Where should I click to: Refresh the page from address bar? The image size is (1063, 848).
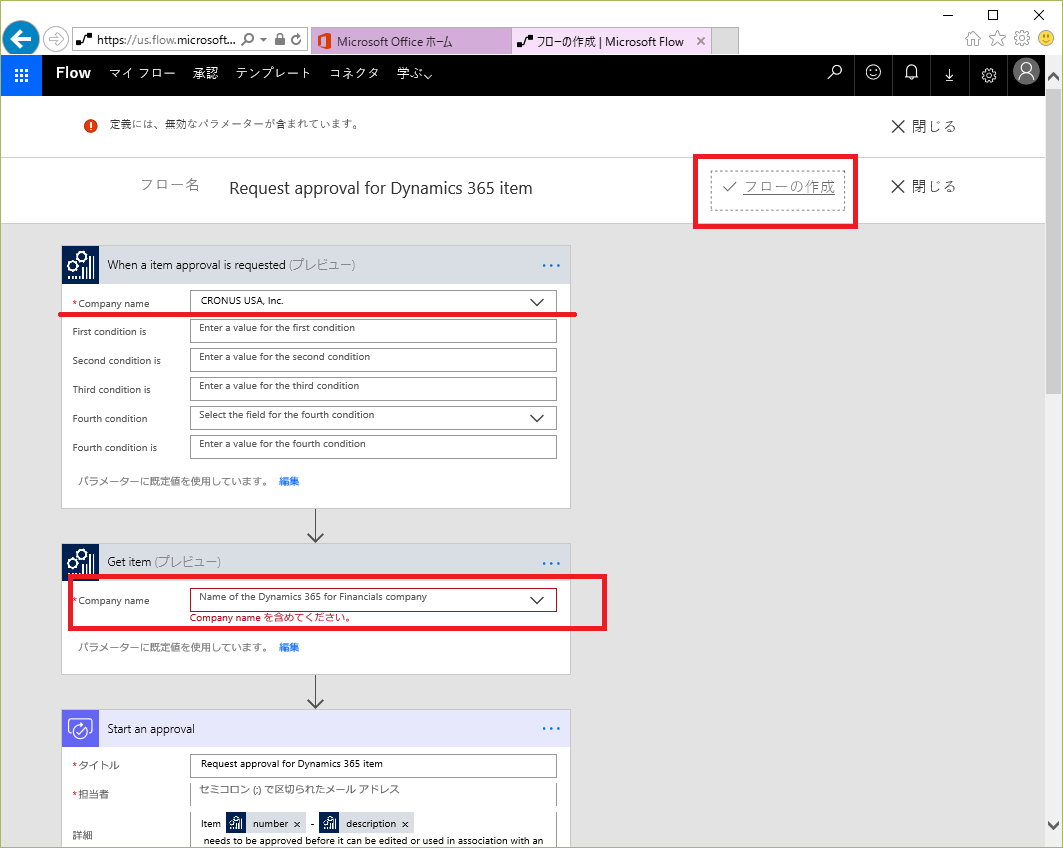point(296,39)
